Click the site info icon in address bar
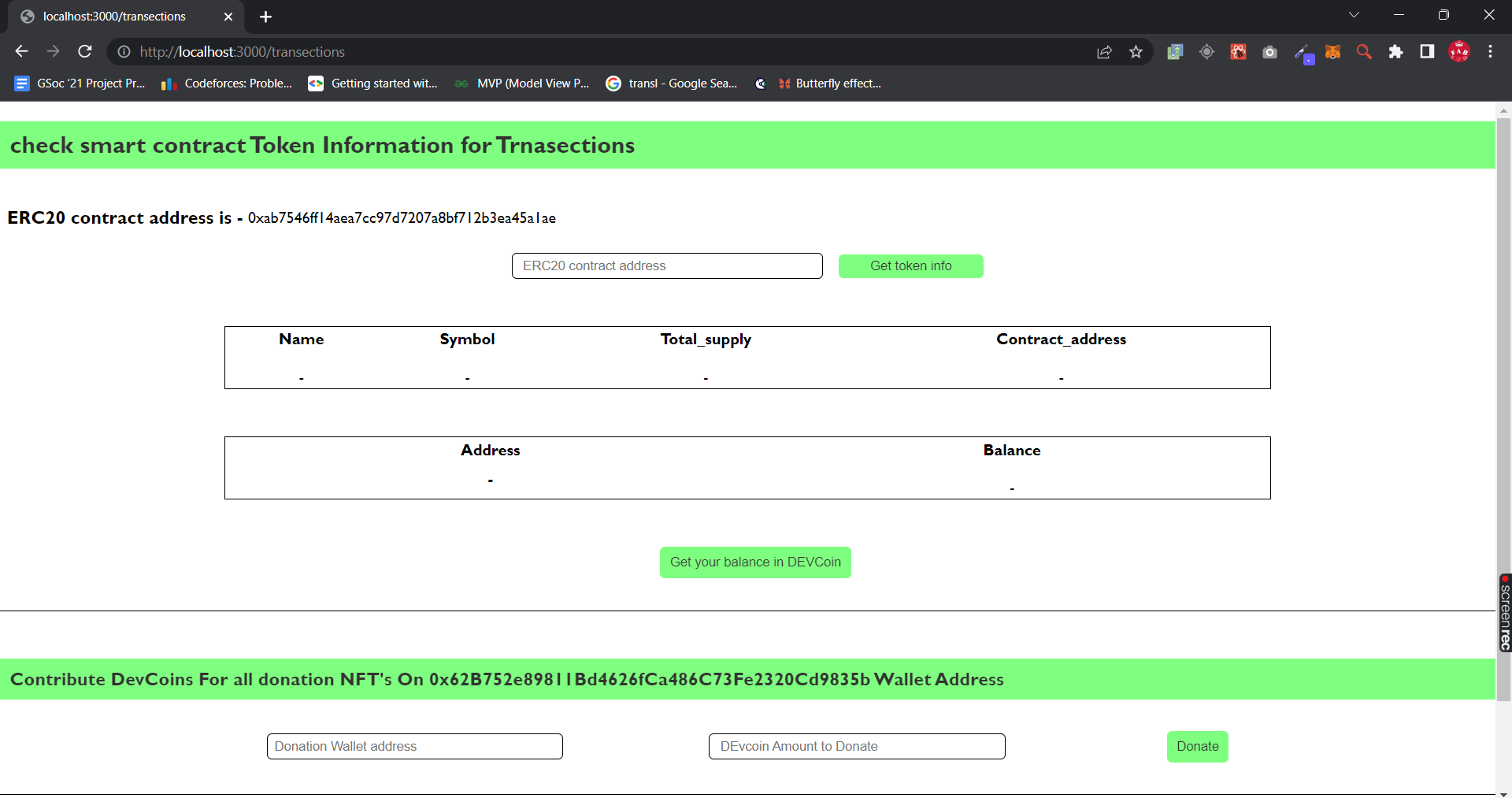1512x798 pixels. pos(124,52)
